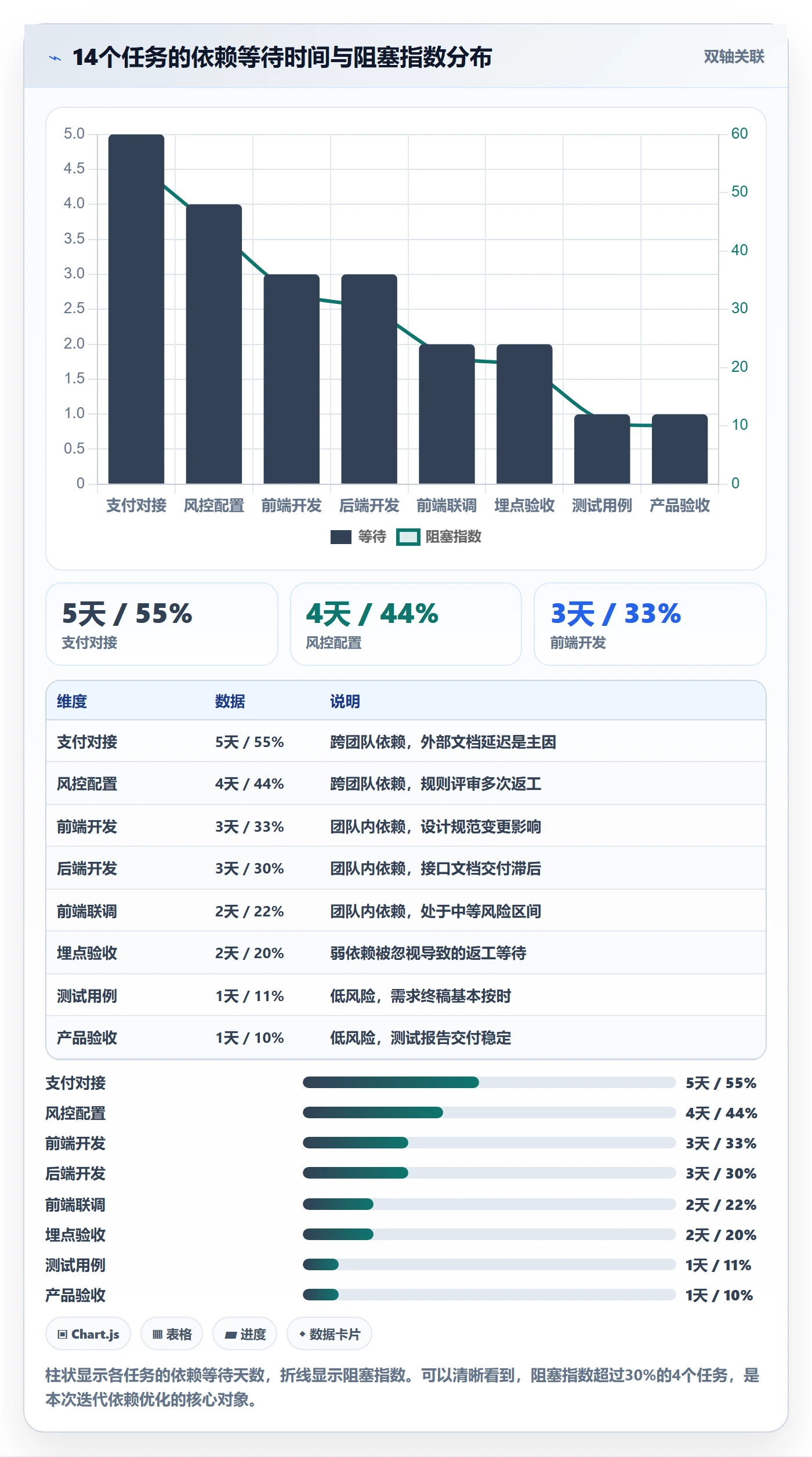
Task: Click the 风控配置 progress bar
Action: pyautogui.click(x=490, y=1112)
